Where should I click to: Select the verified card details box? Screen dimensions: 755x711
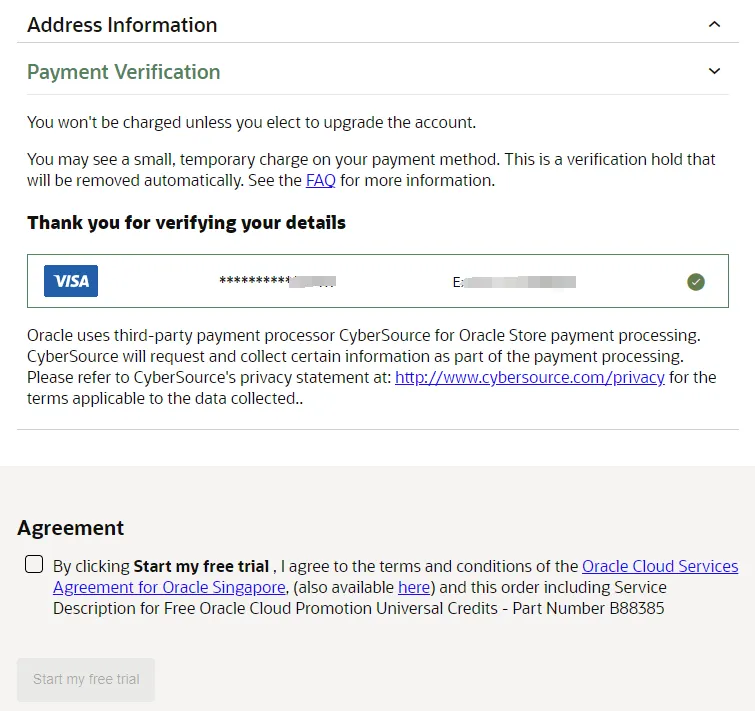(378, 281)
